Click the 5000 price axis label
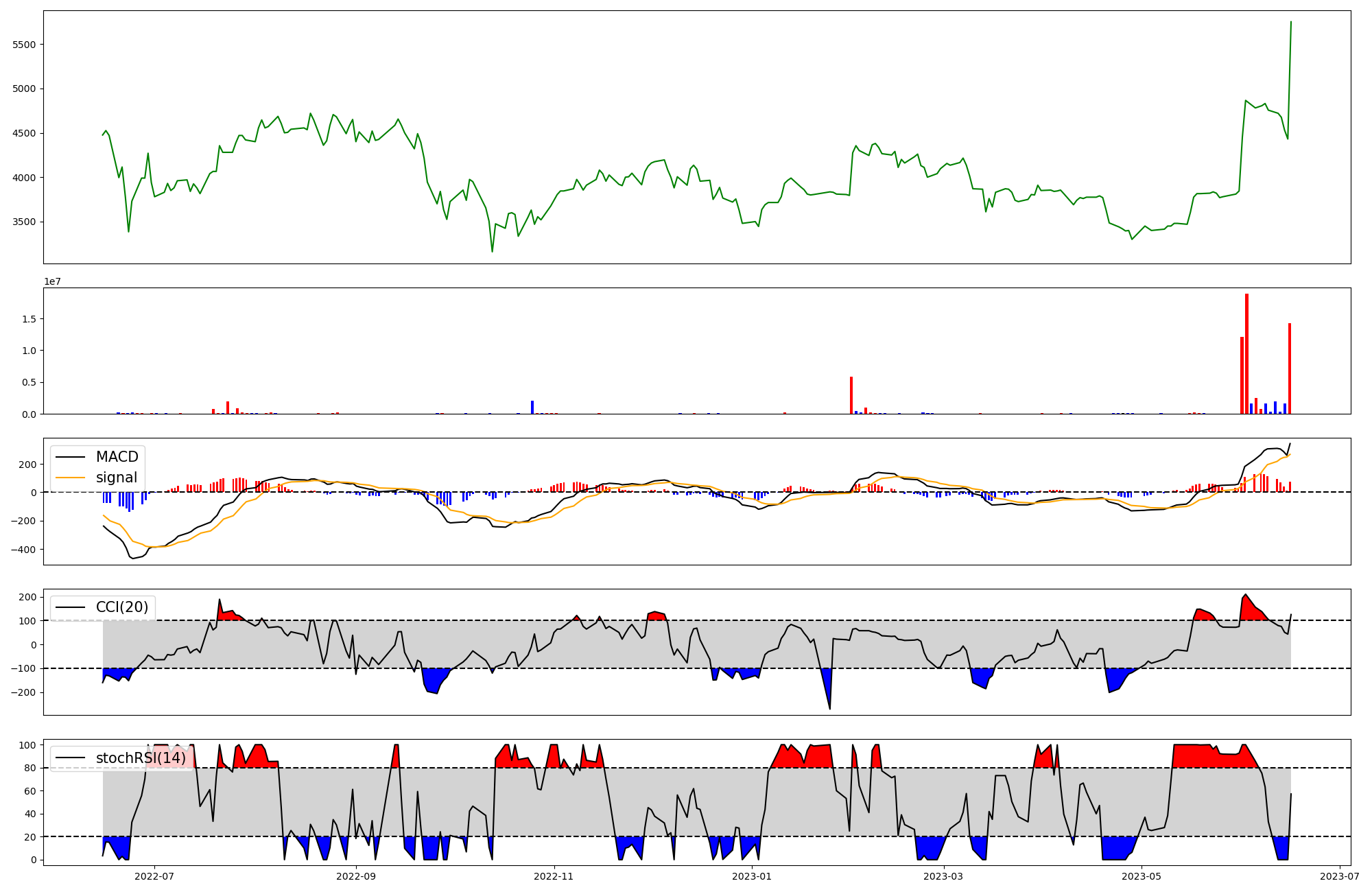This screenshot has width=1372, height=892. point(25,89)
